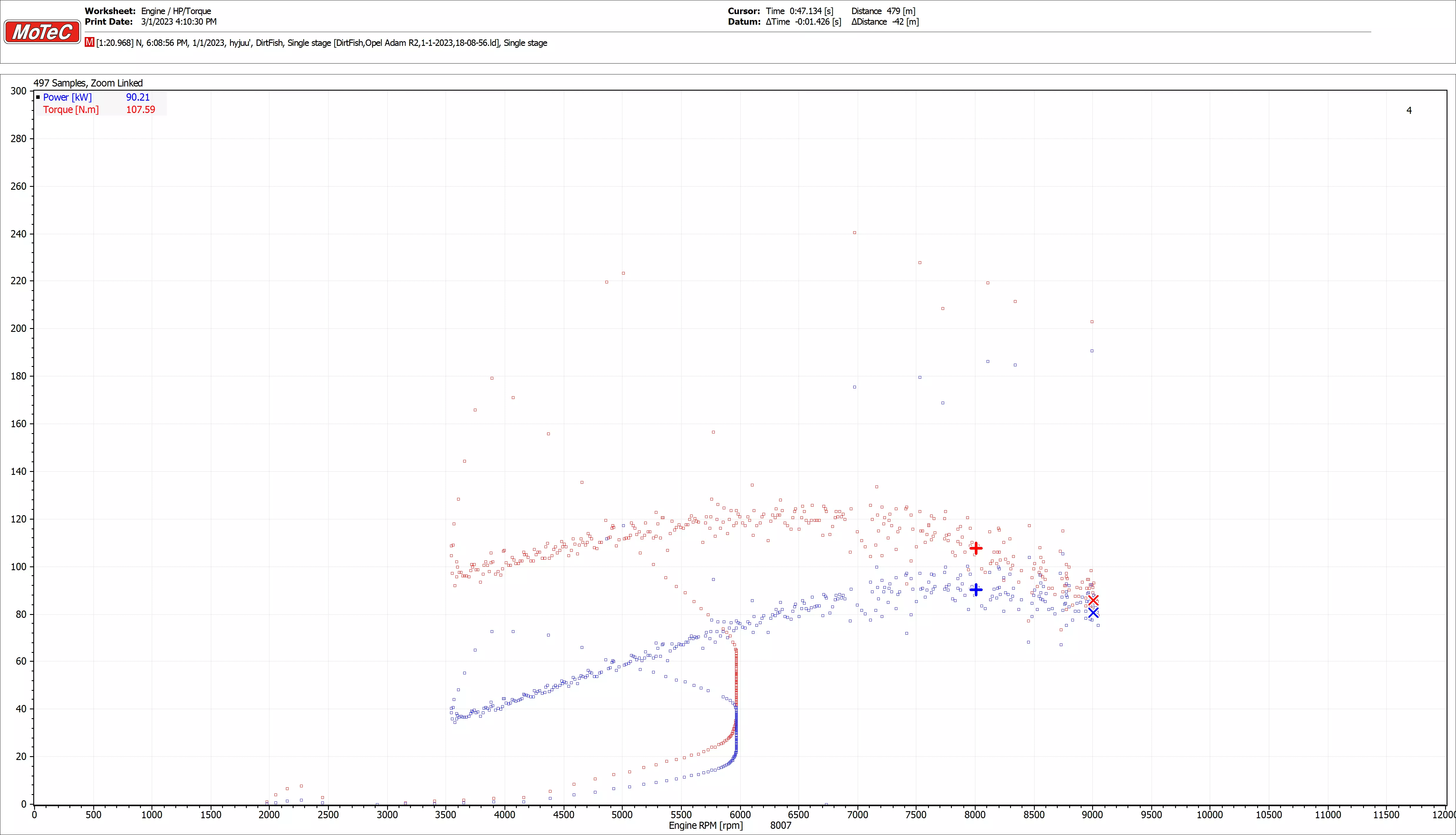Click the 6000 tick on RPM axis
The height and width of the screenshot is (835, 1456).
(x=739, y=814)
